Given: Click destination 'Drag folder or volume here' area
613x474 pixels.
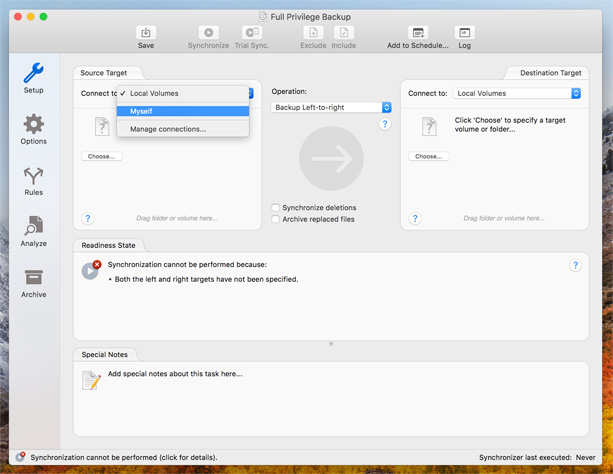Looking at the screenshot, I should 504,218.
